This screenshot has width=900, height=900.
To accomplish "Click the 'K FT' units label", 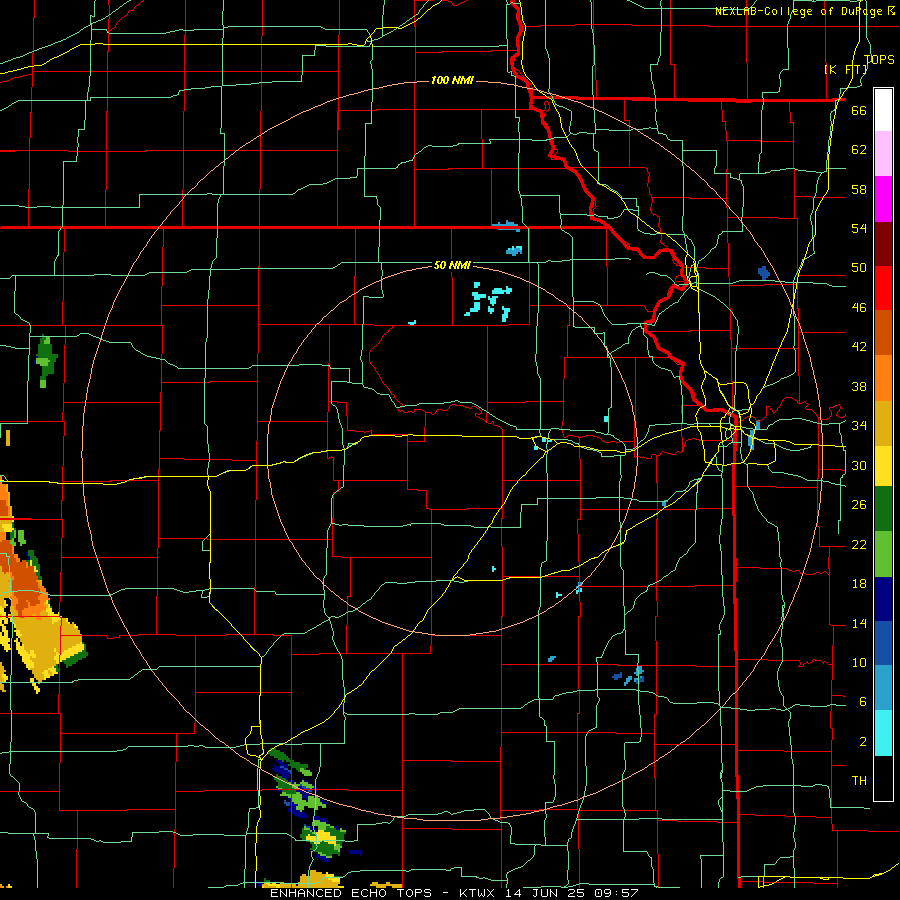I will pos(846,69).
